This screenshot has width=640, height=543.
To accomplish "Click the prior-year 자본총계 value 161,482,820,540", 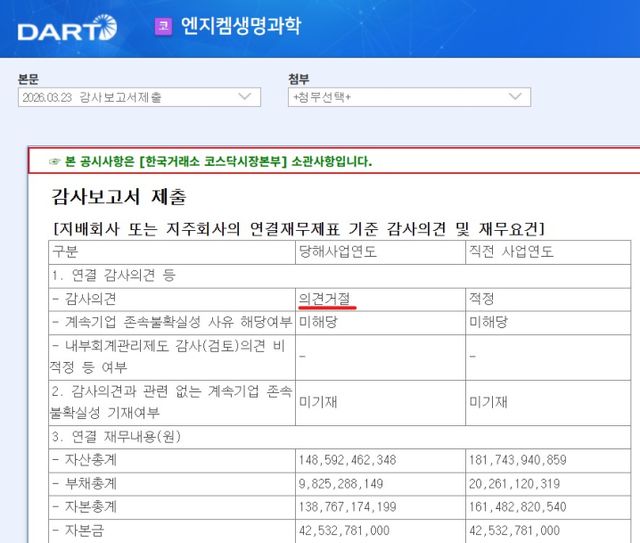I will [x=517, y=507].
